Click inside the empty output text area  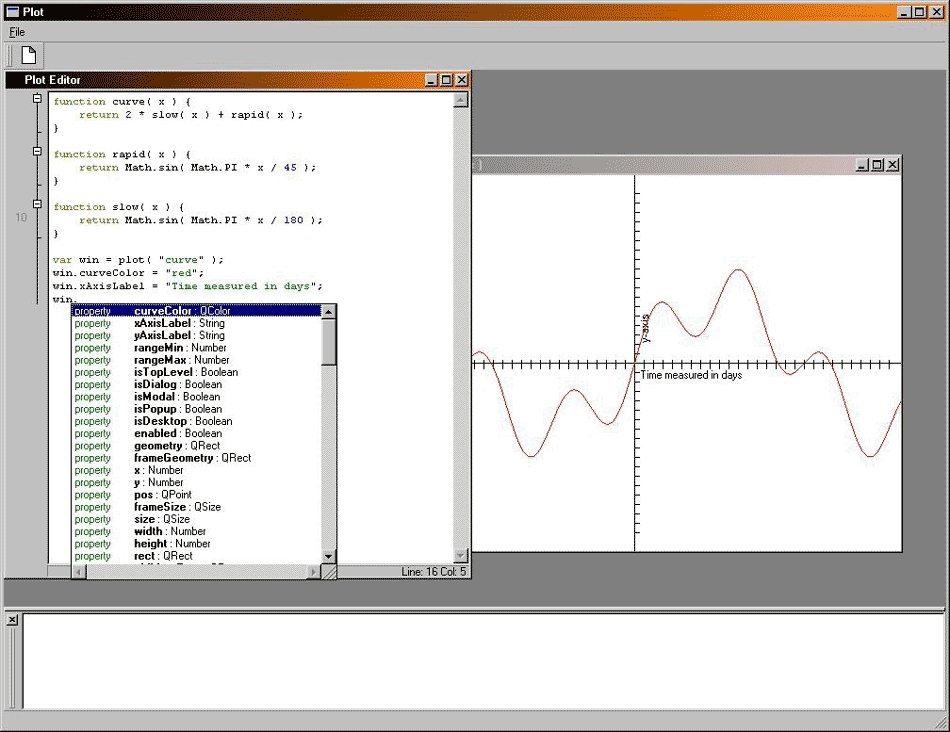tap(480, 660)
